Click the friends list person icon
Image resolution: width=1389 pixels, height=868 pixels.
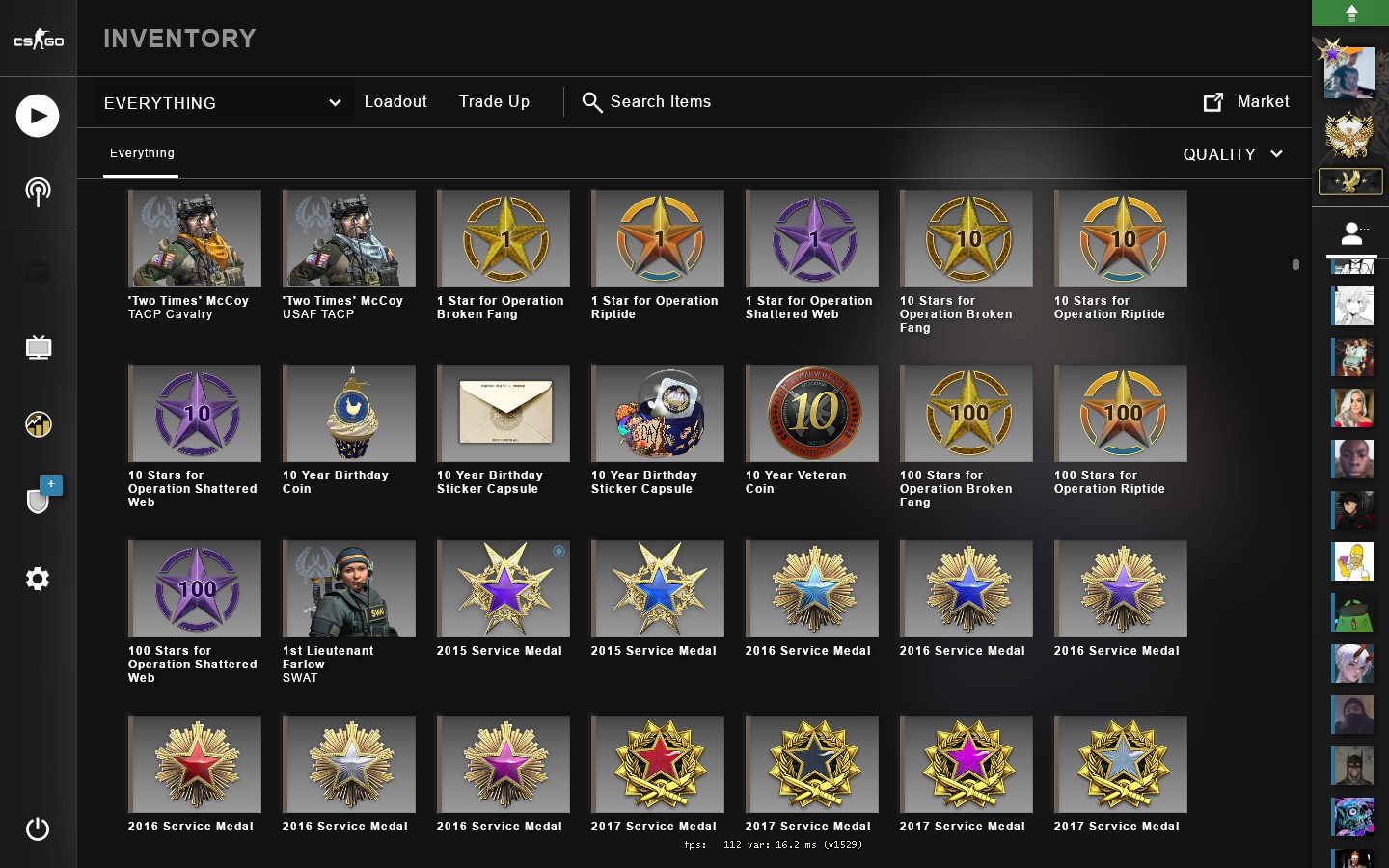tap(1351, 233)
